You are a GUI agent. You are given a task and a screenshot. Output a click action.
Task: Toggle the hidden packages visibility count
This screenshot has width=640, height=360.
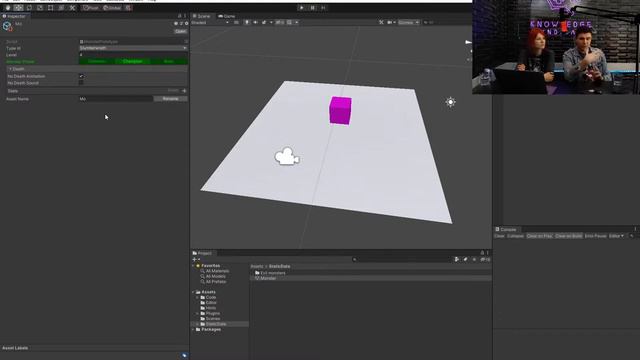tap(485, 259)
